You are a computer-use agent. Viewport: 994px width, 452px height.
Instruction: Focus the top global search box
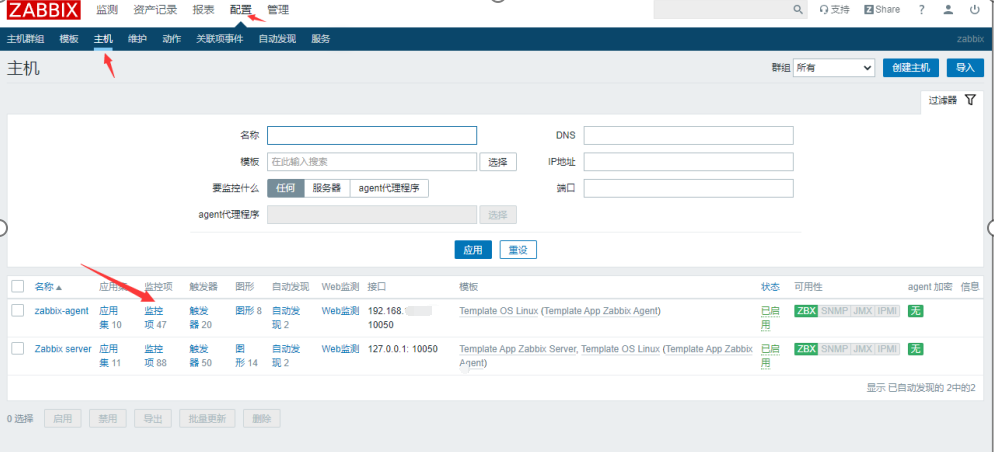click(723, 10)
